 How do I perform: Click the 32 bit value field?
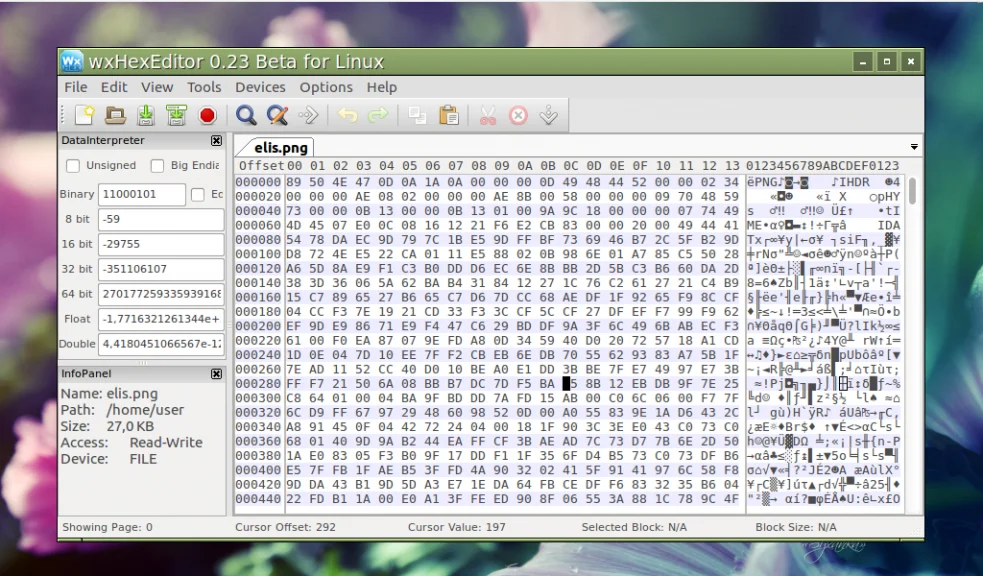pyautogui.click(x=161, y=269)
